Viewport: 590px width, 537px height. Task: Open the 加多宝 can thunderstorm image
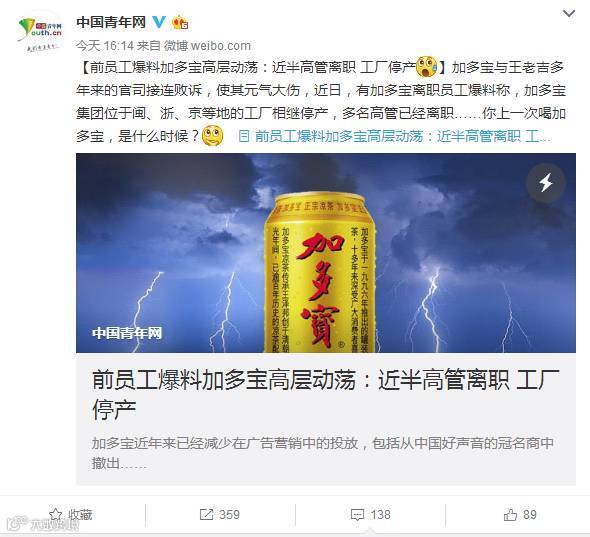pos(326,253)
